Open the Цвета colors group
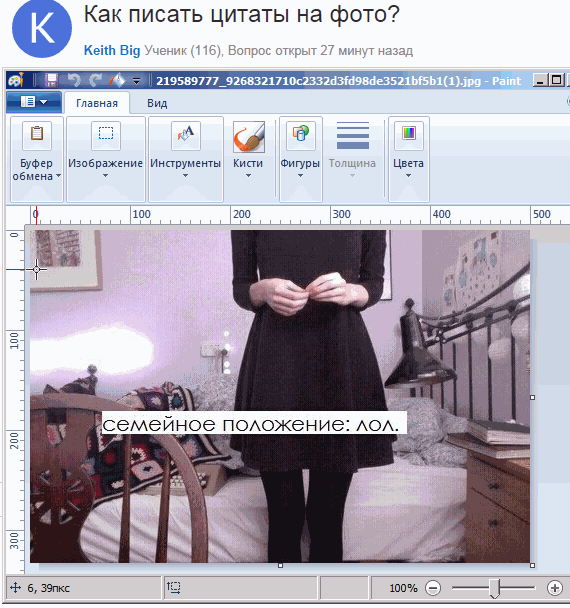This screenshot has height=608, width=570. pyautogui.click(x=408, y=159)
